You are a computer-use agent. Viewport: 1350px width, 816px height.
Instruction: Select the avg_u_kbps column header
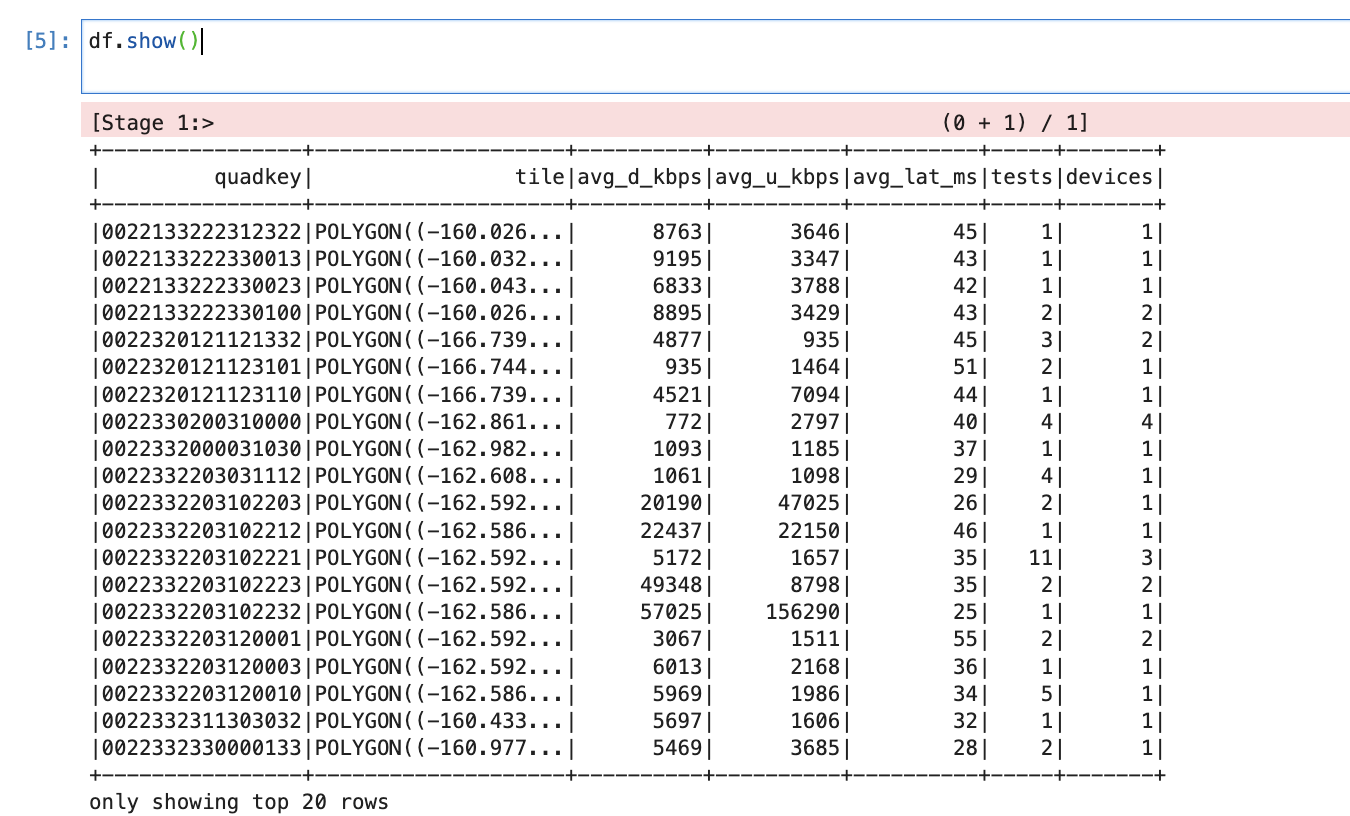tap(778, 177)
